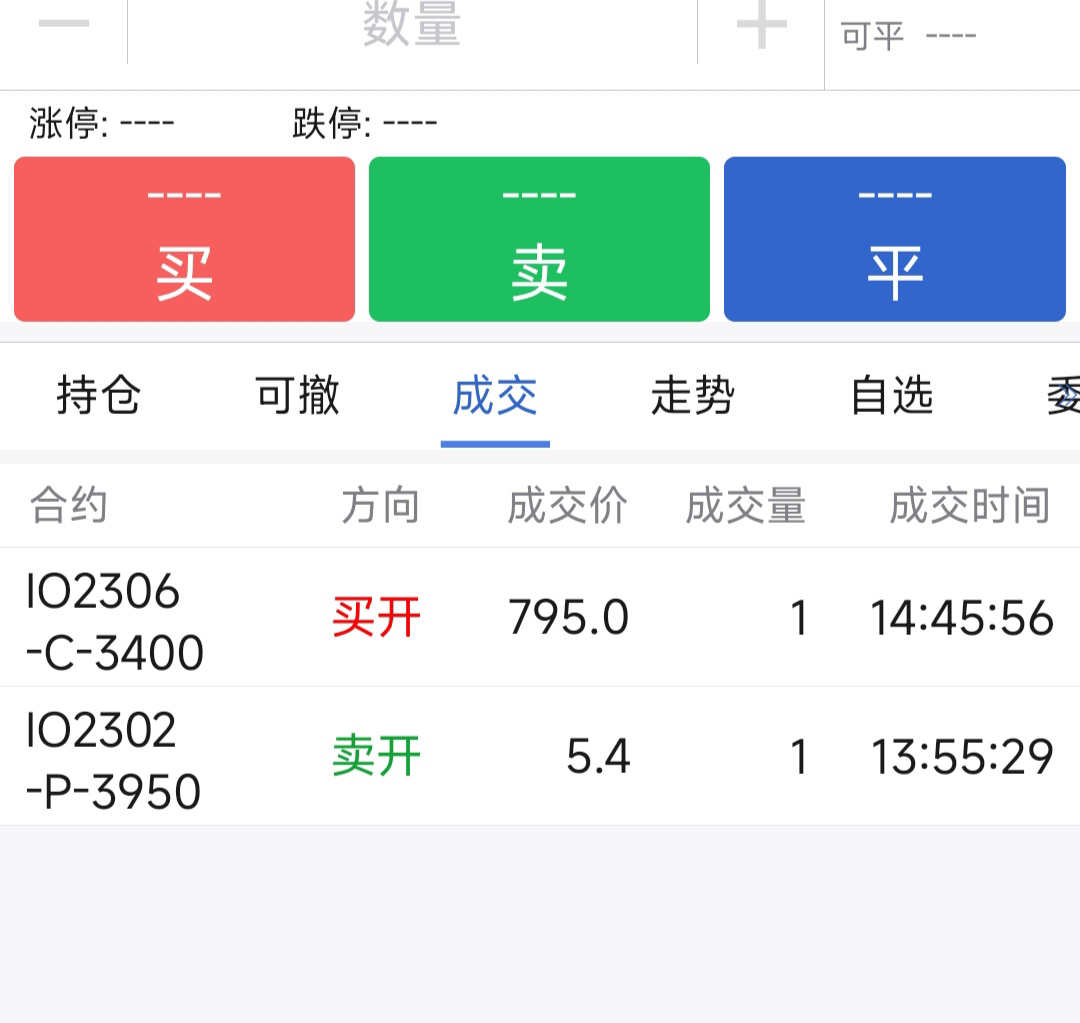This screenshot has width=1080, height=1023.
Task: Open the 可撤 cancellable orders tab
Action: 297,396
